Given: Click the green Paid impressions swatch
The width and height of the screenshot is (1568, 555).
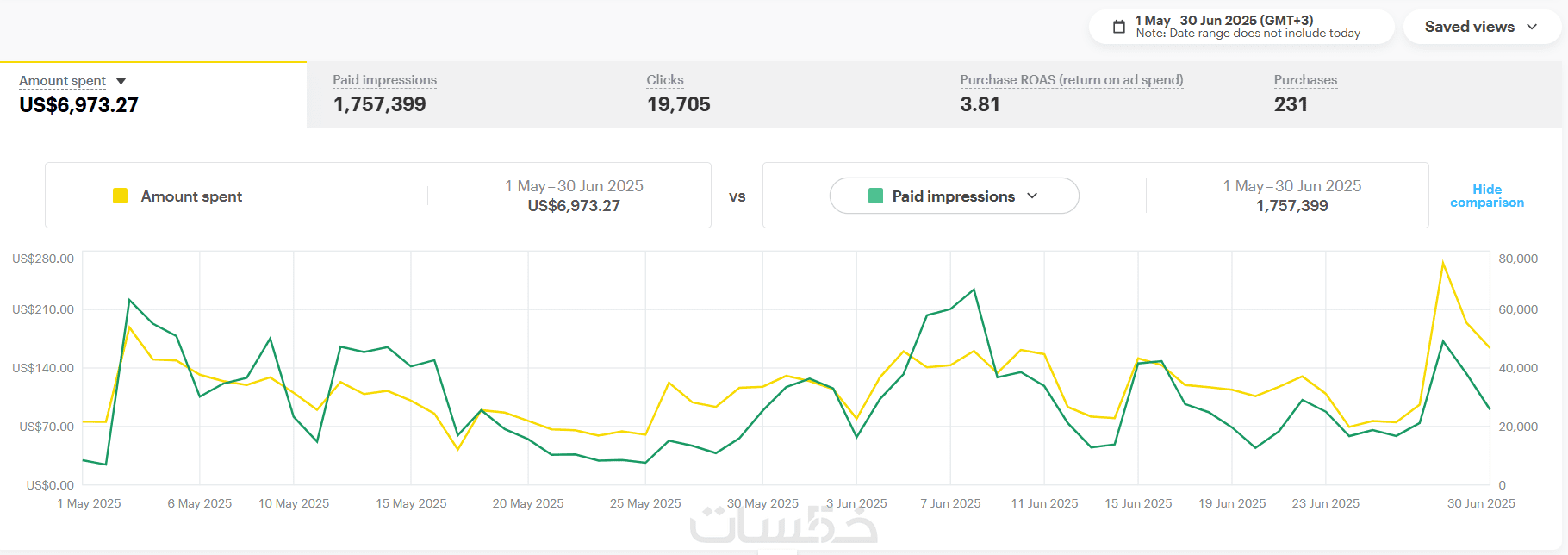Looking at the screenshot, I should [875, 196].
